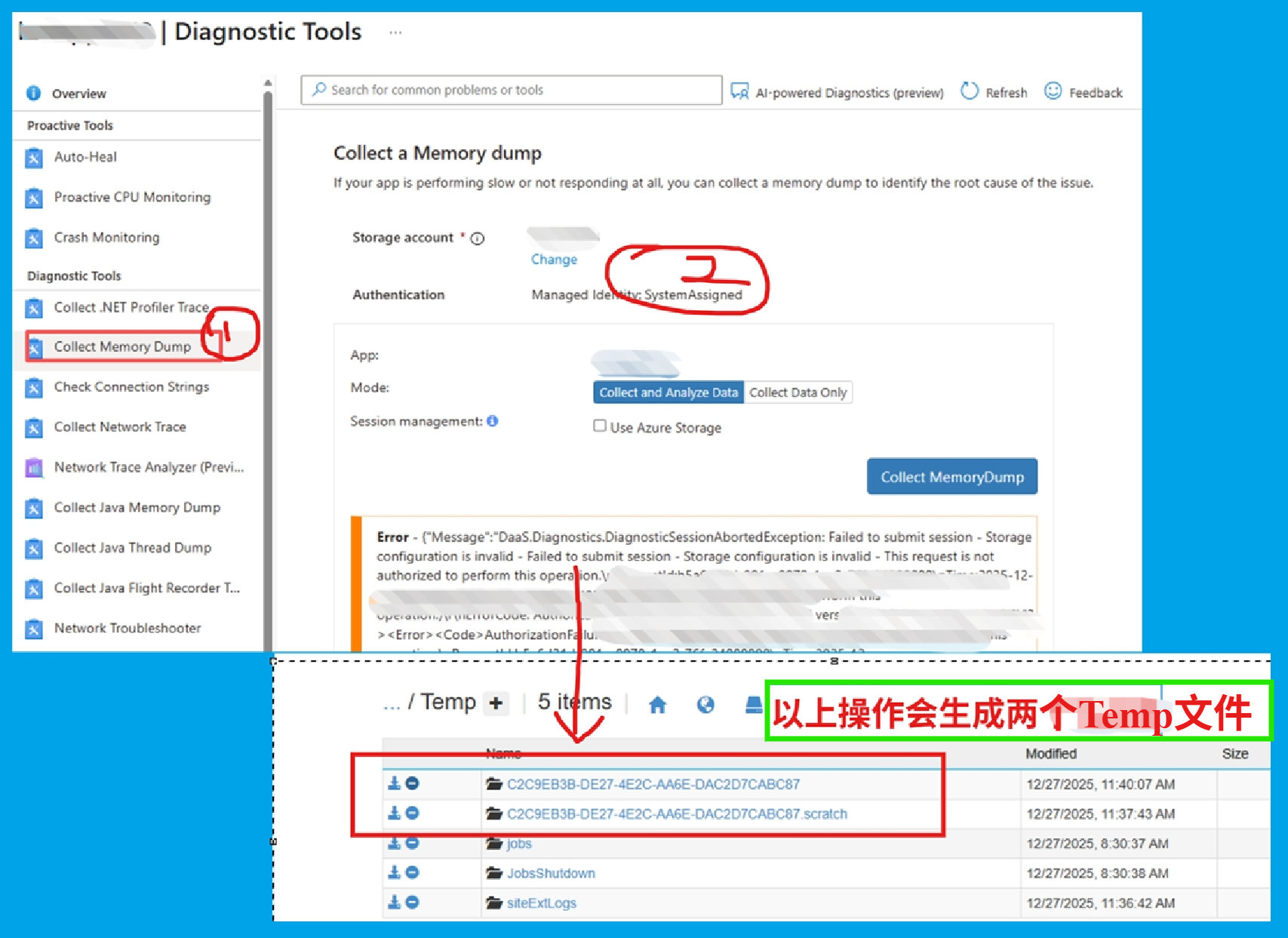The image size is (1288, 938).
Task: Select Overview in the sidebar
Action: [78, 93]
